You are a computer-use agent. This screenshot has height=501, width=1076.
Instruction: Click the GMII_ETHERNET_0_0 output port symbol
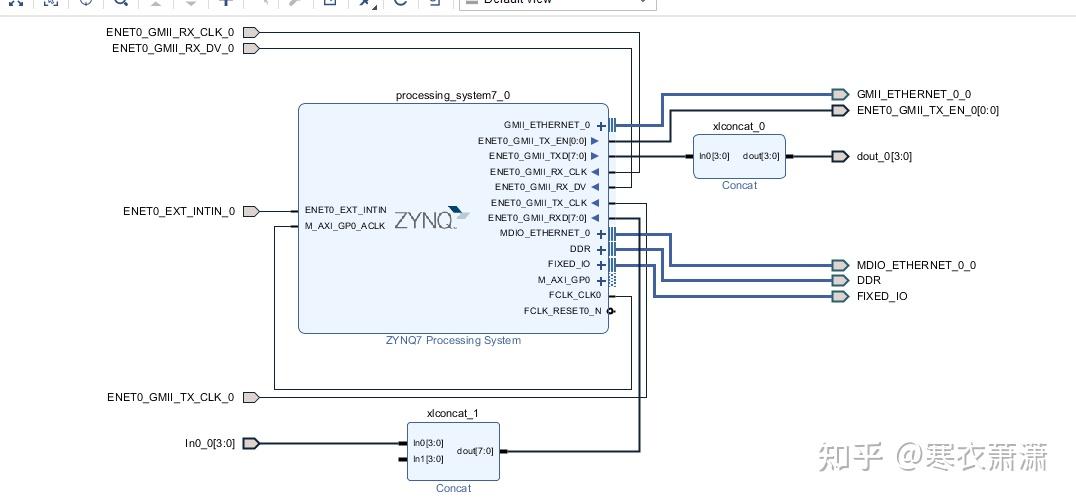coord(840,94)
